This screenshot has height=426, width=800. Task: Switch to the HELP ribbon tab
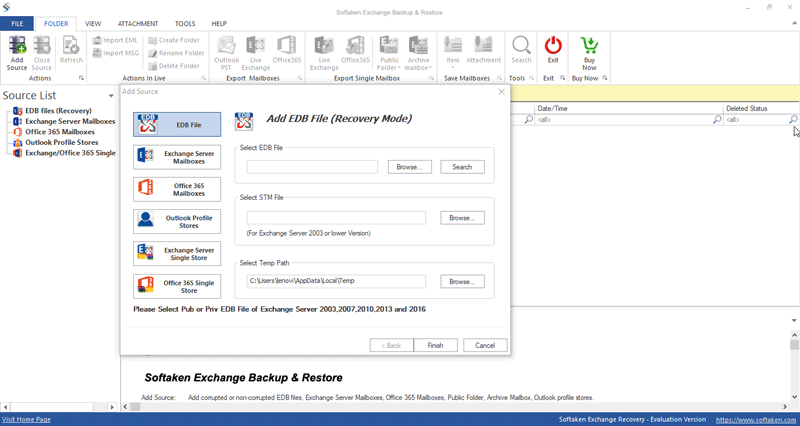219,23
